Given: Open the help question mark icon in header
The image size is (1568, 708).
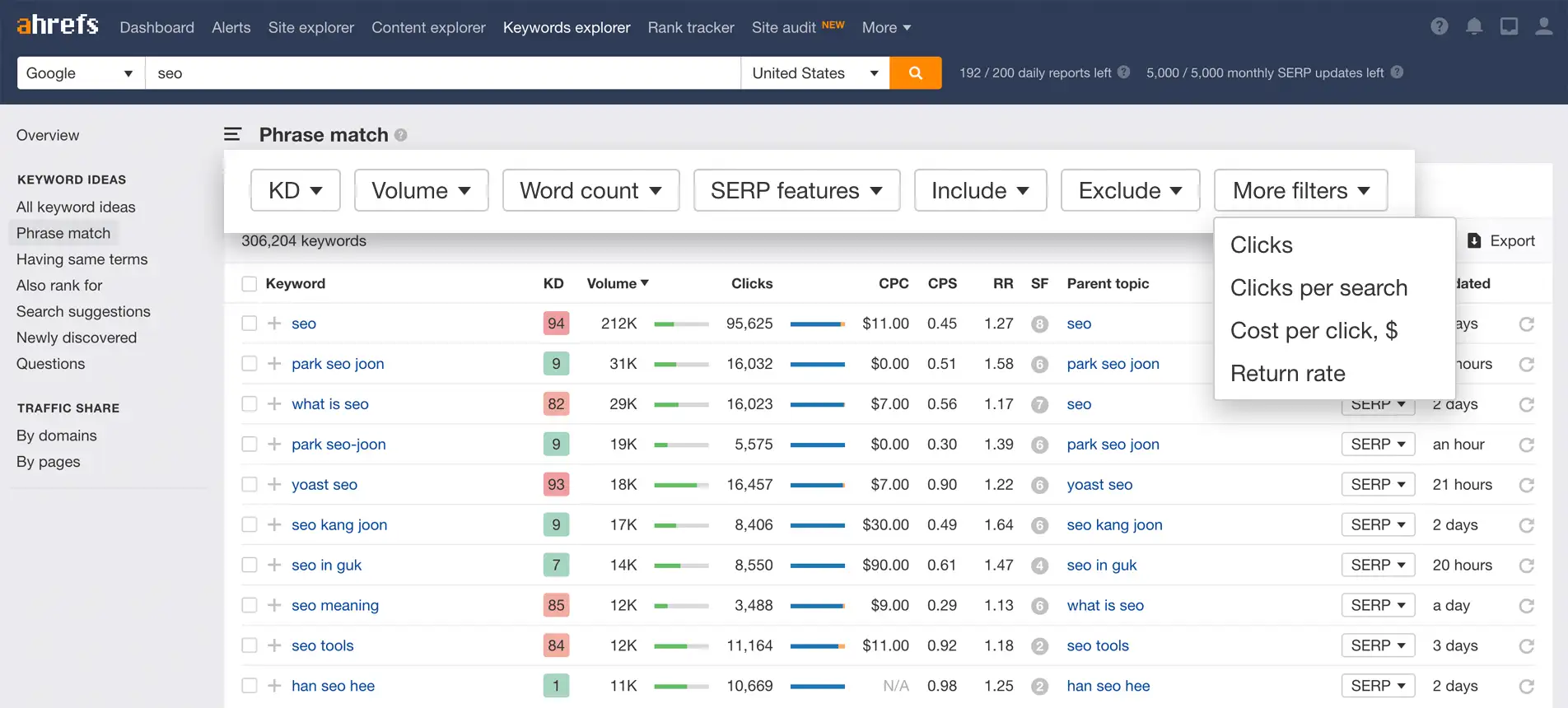Looking at the screenshot, I should click(x=1439, y=26).
